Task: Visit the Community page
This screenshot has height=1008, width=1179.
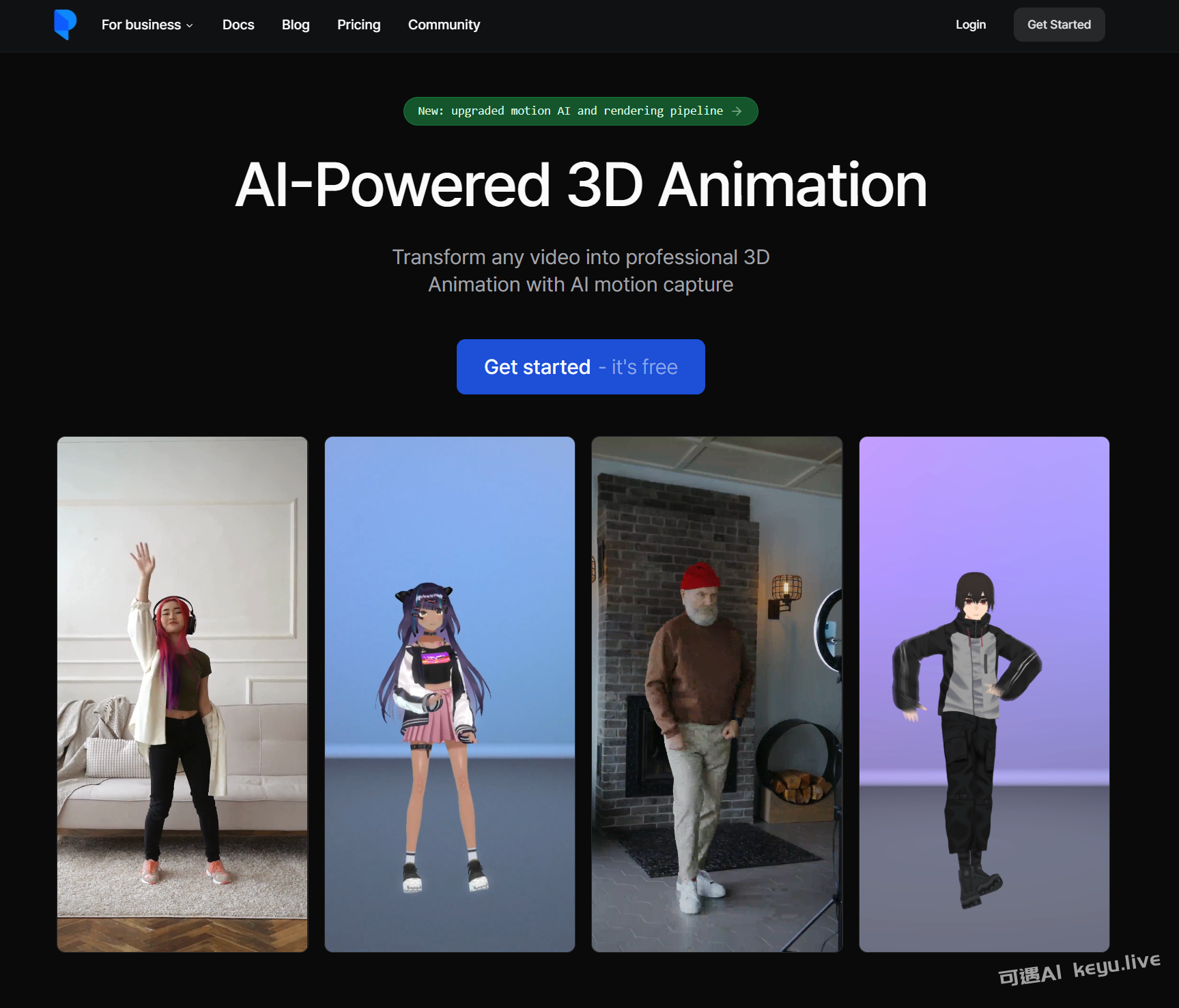Action: (444, 25)
